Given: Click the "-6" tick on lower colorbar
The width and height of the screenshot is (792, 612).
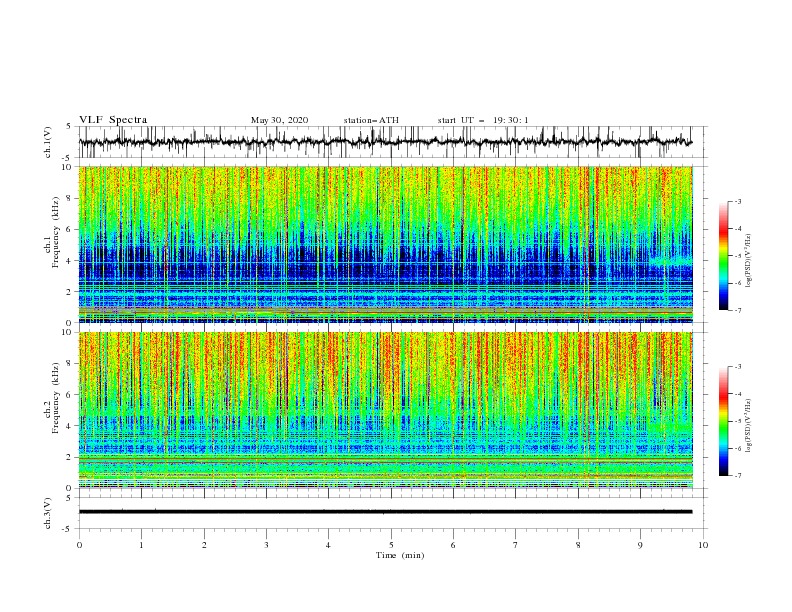Looking at the screenshot, I should 737,448.
